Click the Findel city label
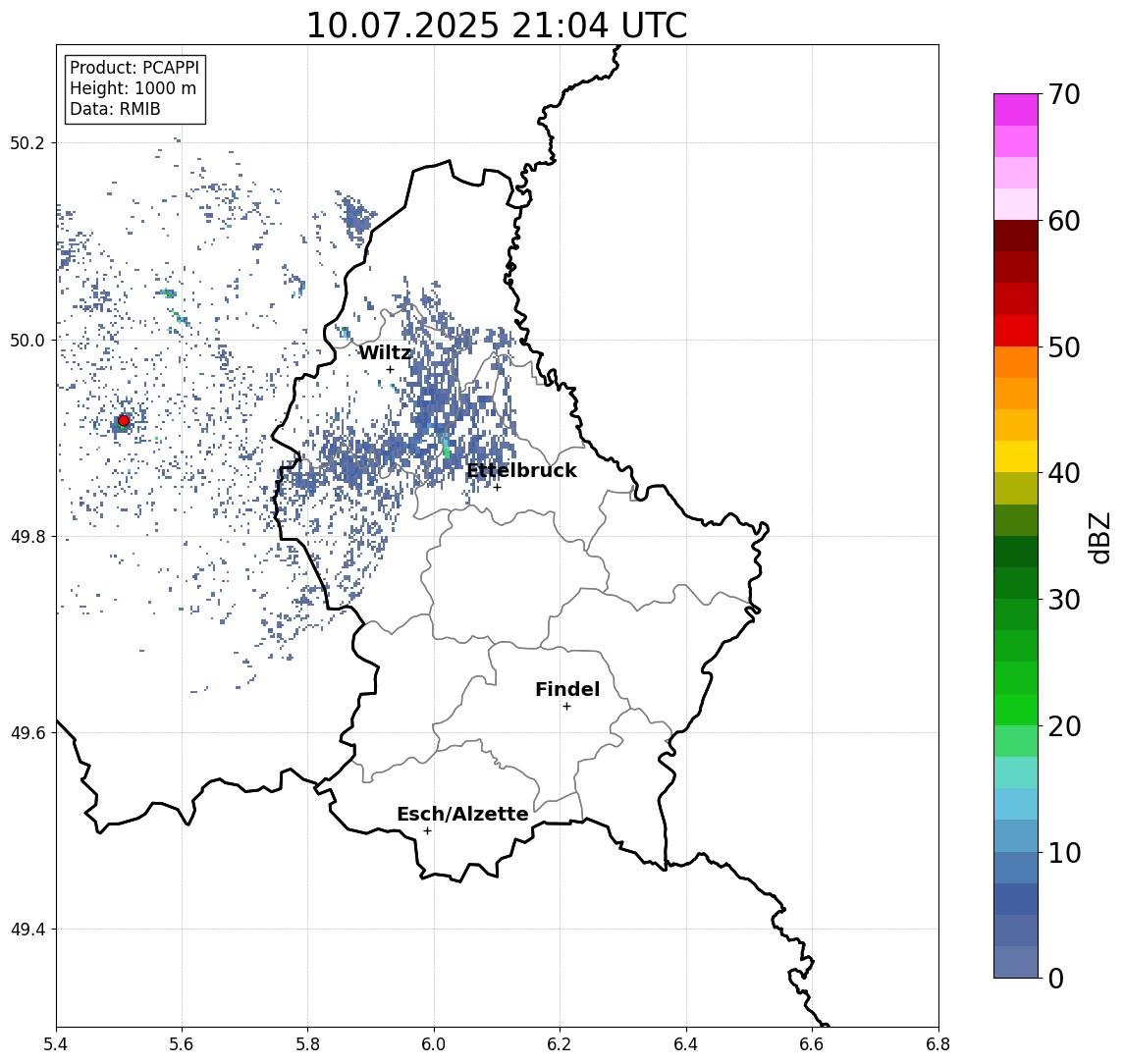This screenshot has height=1064, width=1124. 567,689
